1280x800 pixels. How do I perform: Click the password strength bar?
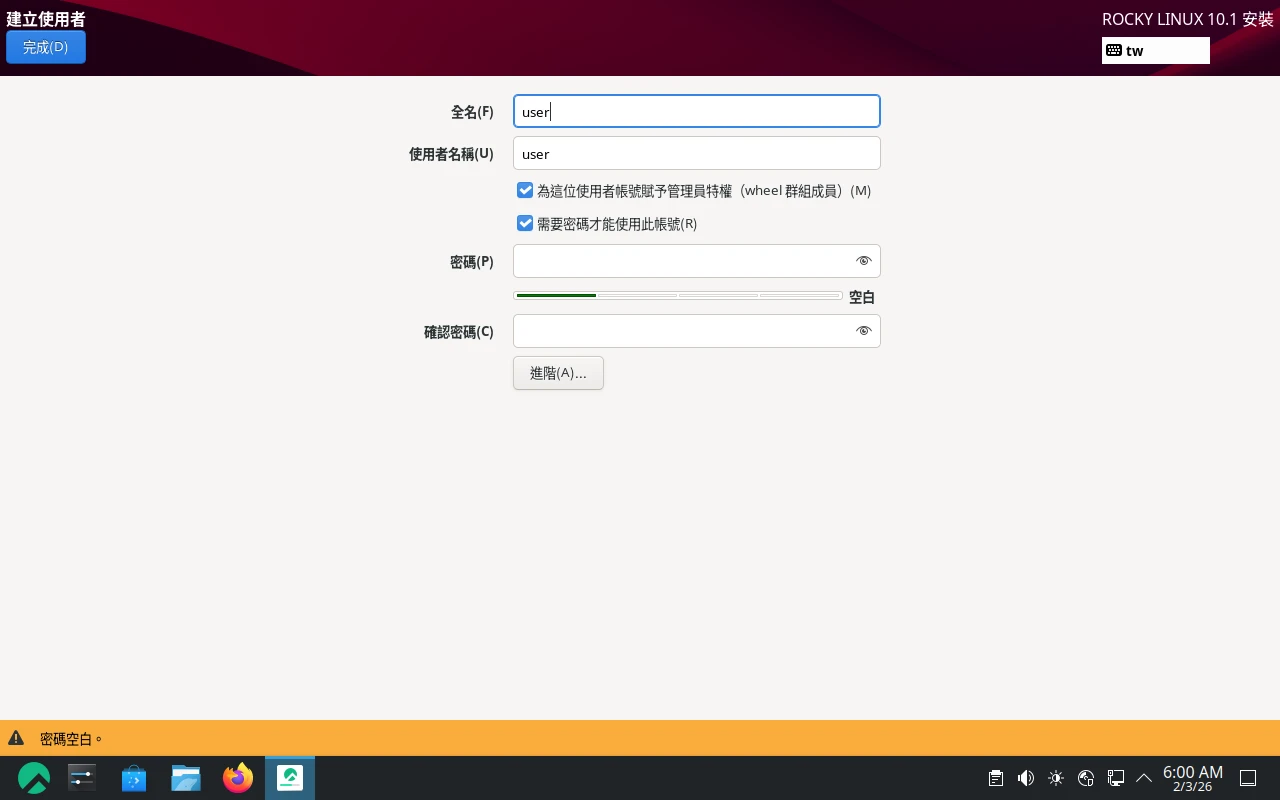(x=678, y=296)
